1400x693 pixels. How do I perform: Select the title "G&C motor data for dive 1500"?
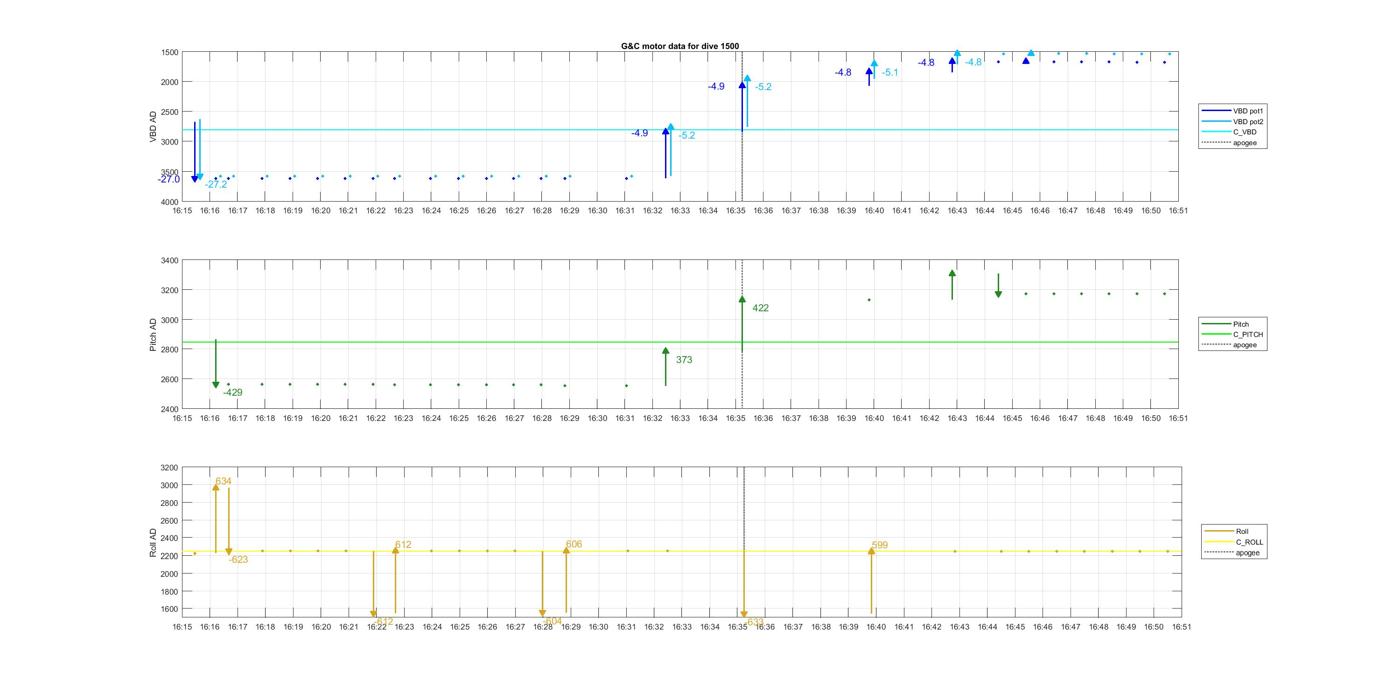pyautogui.click(x=680, y=46)
